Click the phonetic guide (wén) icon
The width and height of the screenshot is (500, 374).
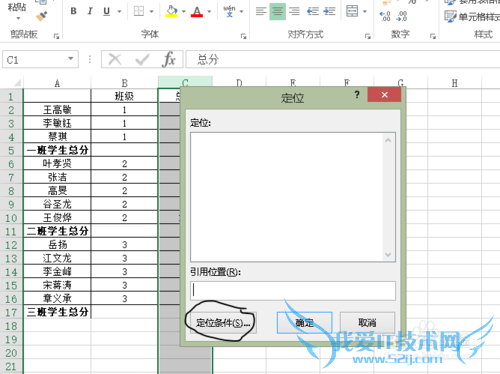point(229,11)
